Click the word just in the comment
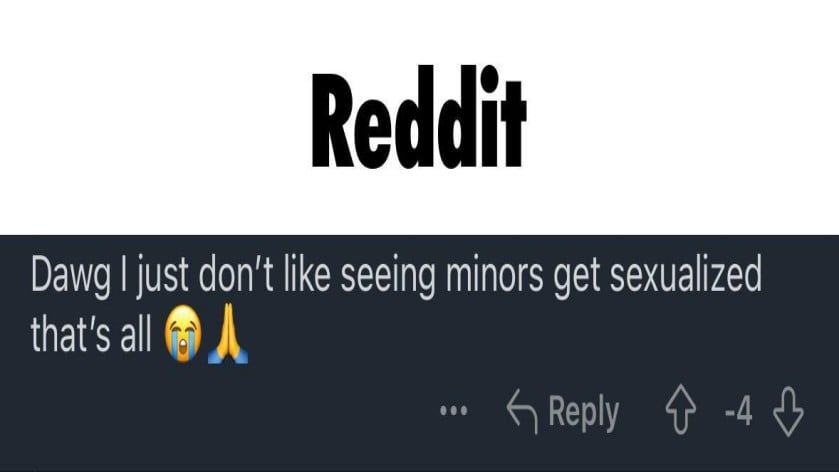 pyautogui.click(x=163, y=277)
